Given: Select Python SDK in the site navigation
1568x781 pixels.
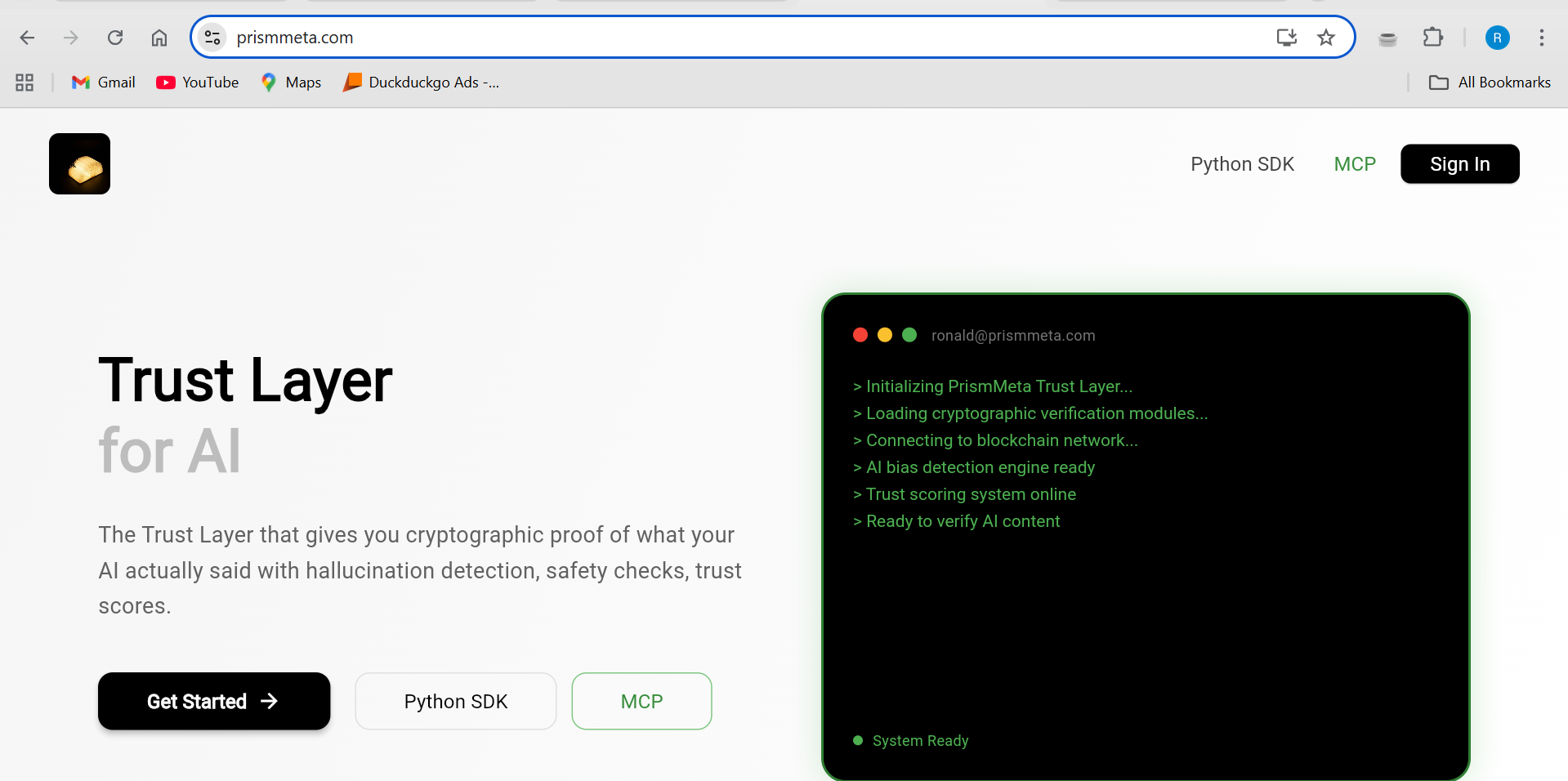Looking at the screenshot, I should coord(1242,163).
